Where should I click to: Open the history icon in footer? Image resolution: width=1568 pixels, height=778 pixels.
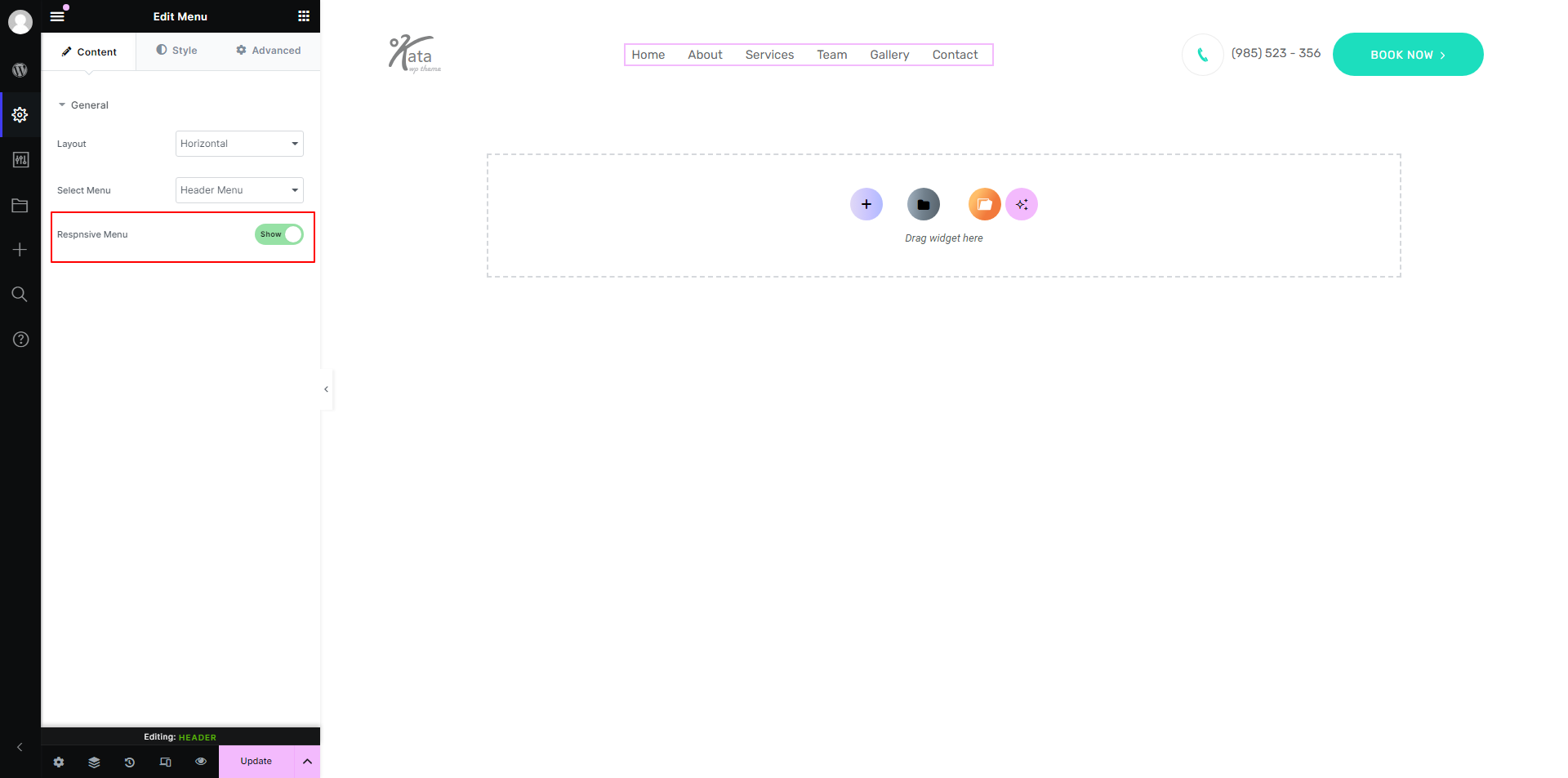[130, 762]
